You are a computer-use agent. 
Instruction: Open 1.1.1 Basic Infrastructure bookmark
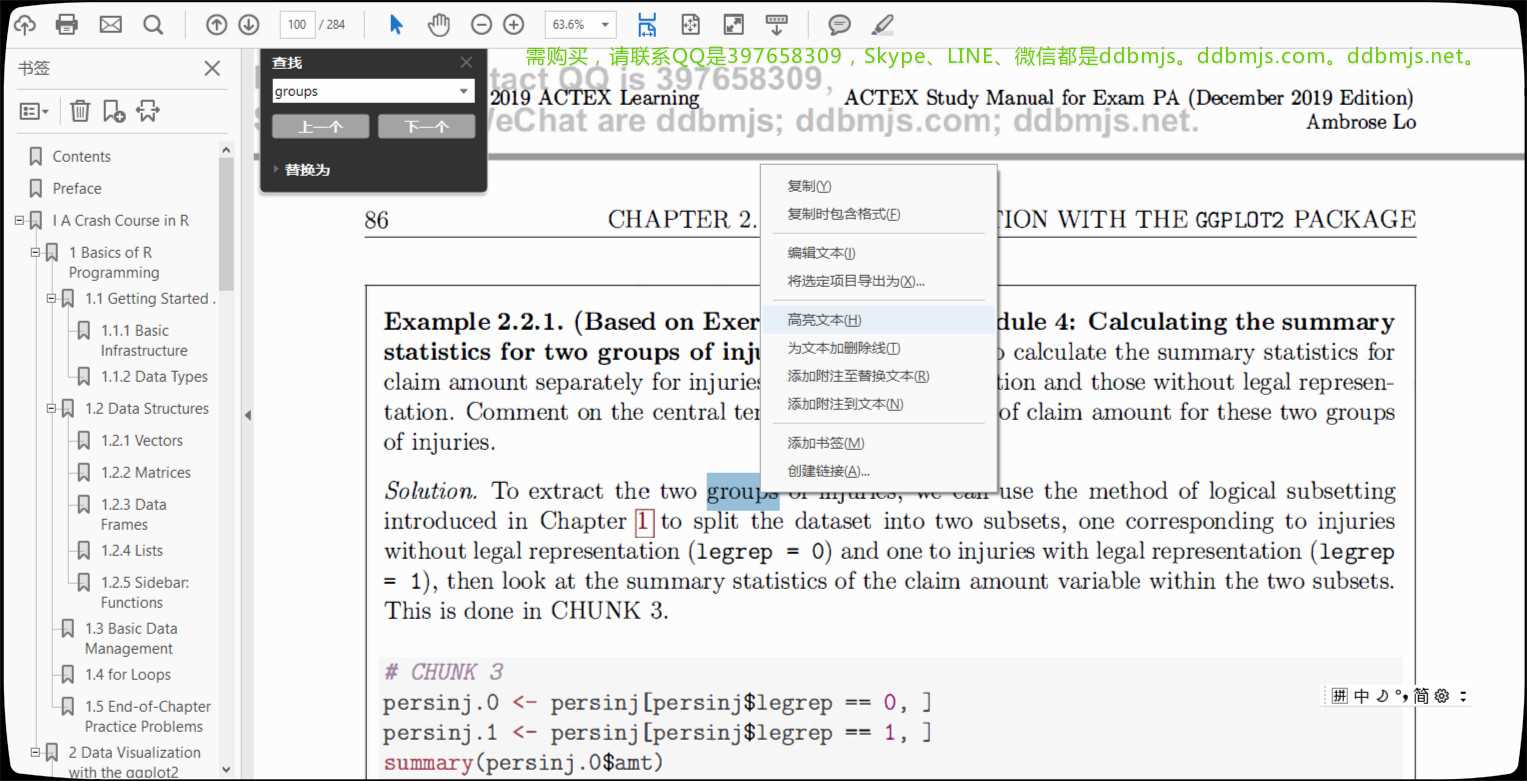click(x=144, y=340)
